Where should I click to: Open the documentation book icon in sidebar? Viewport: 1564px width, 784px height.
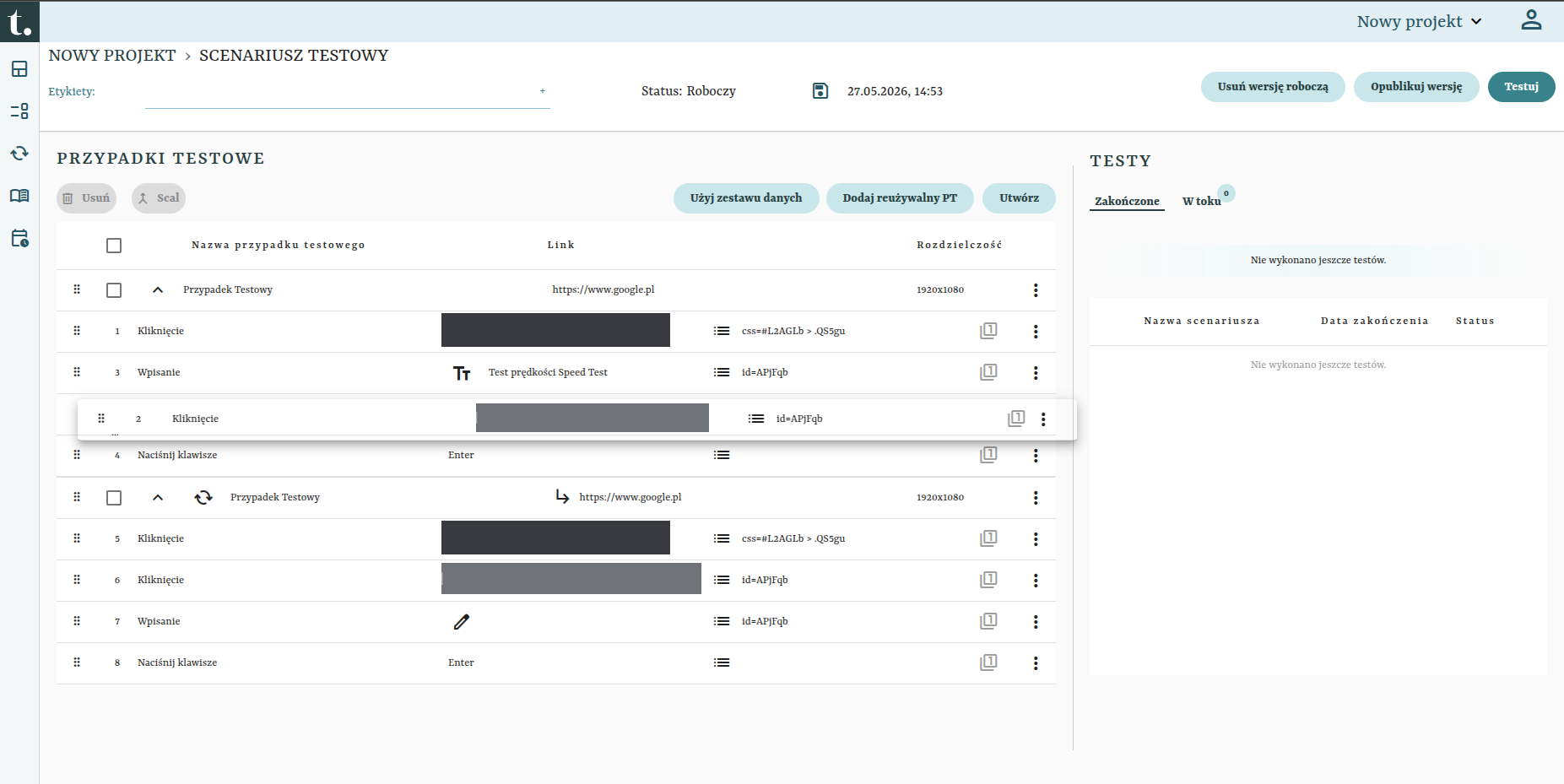click(x=19, y=196)
